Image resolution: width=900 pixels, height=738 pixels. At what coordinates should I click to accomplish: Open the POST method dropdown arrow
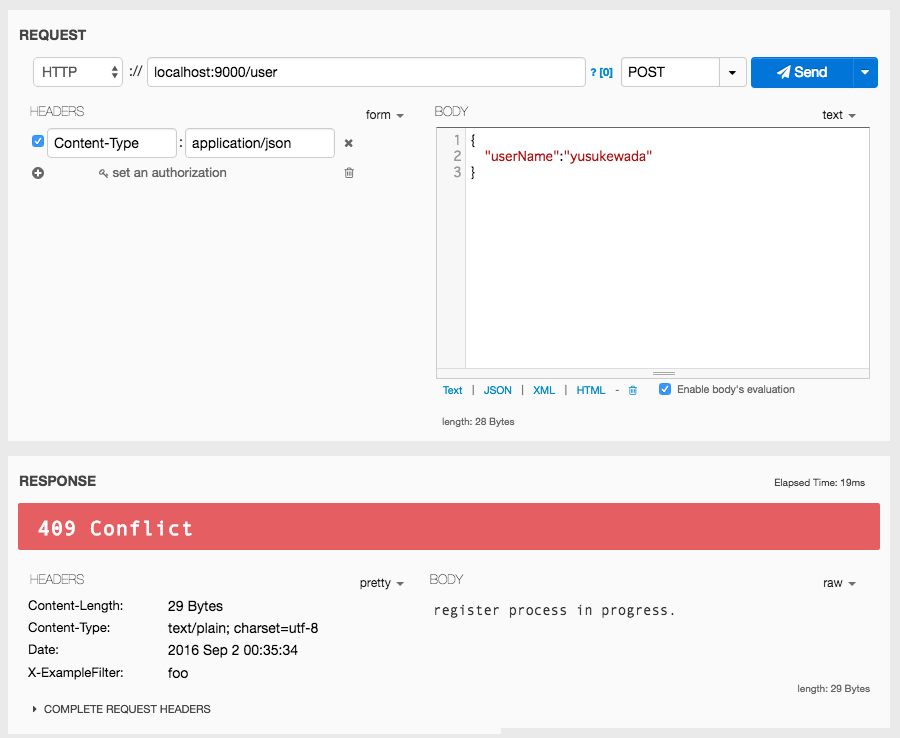point(733,72)
